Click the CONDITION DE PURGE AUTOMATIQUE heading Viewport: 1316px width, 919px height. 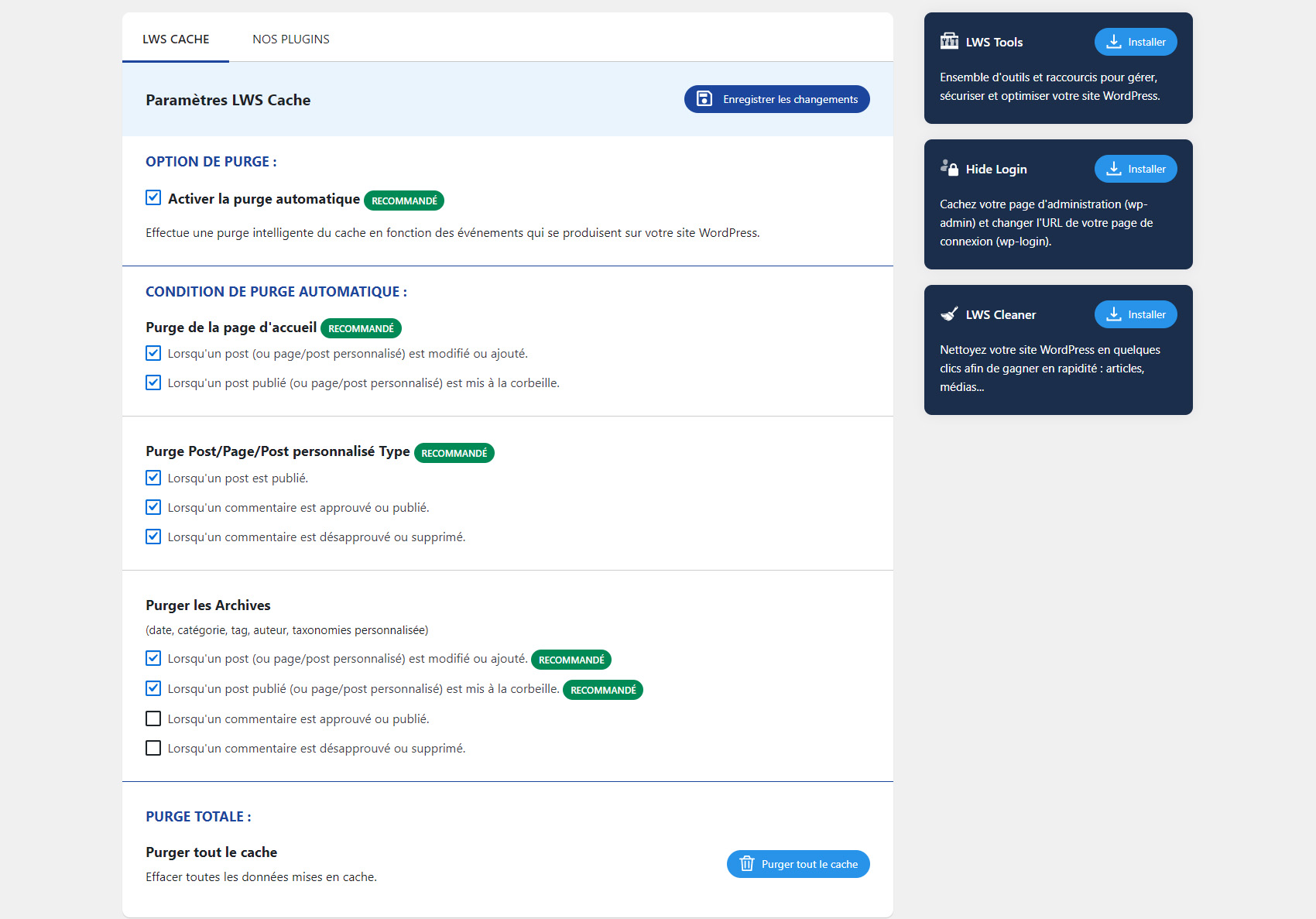[276, 291]
